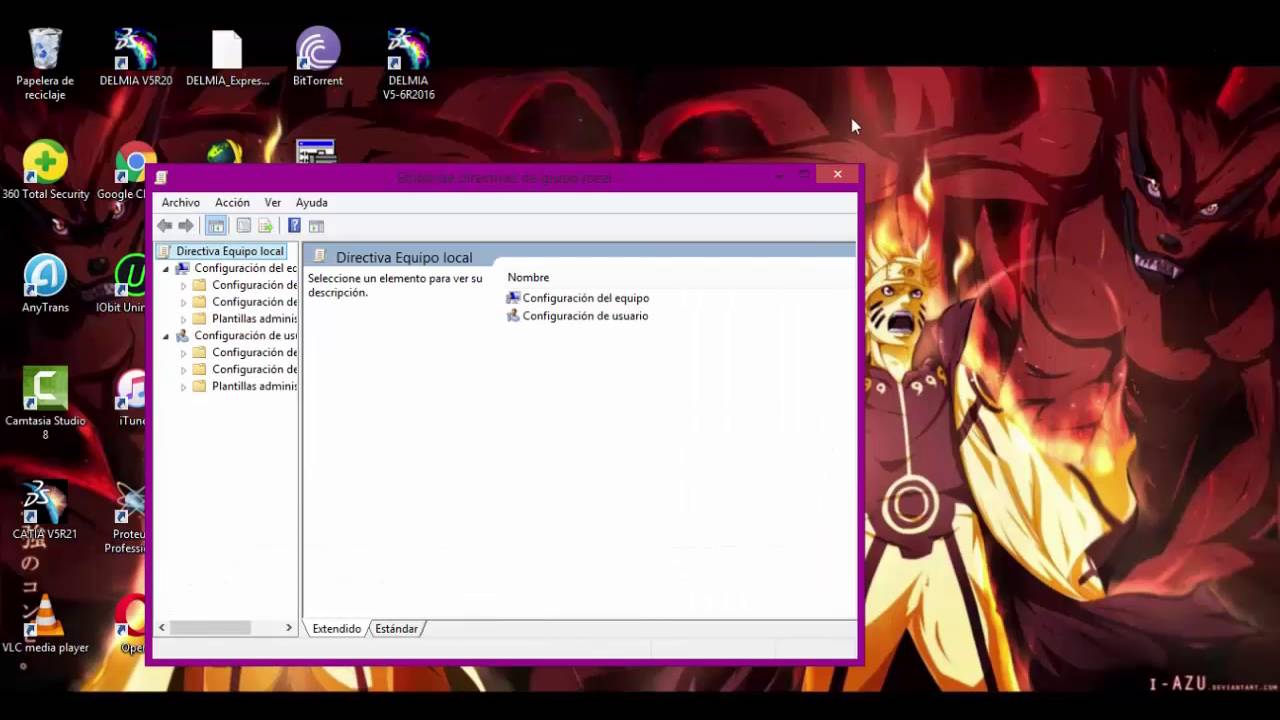Launch AnyTrans from the desktop
The width and height of the screenshot is (1280, 720).
(45, 284)
